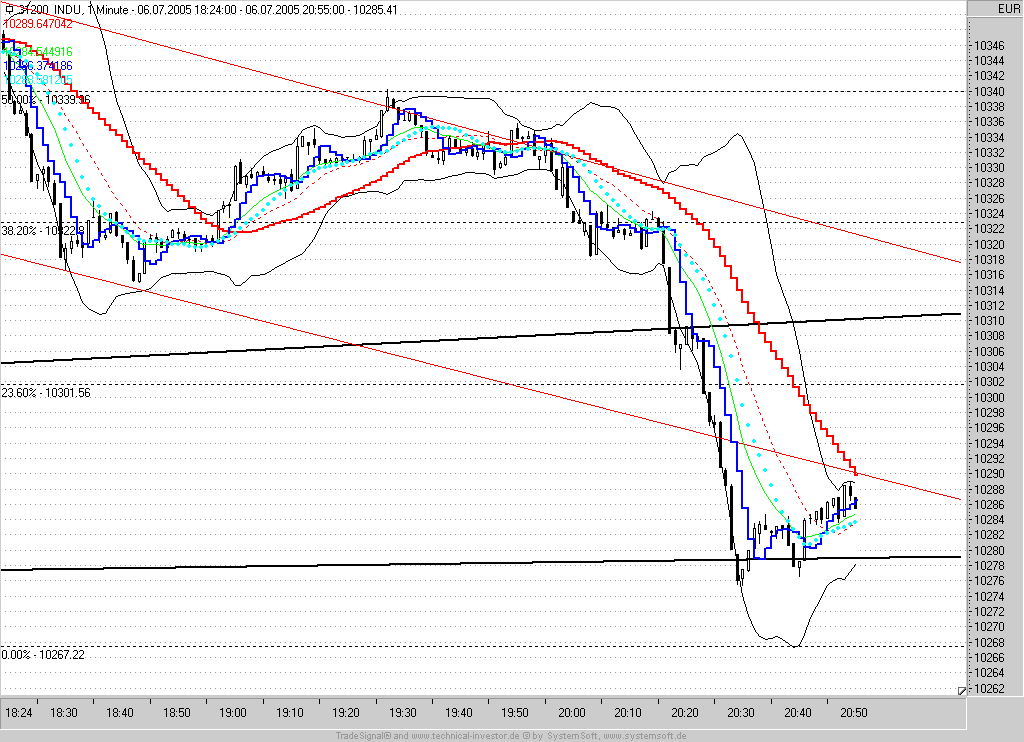
Task: Click the corner resize grip above 10262
Action: (x=961, y=690)
